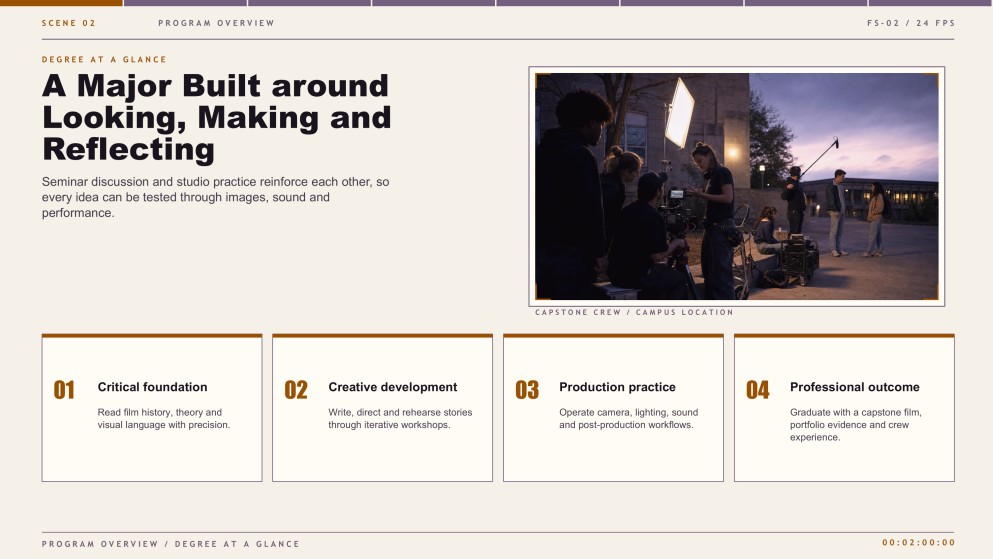Select the title 'A Major Built around Looking'

point(217,118)
